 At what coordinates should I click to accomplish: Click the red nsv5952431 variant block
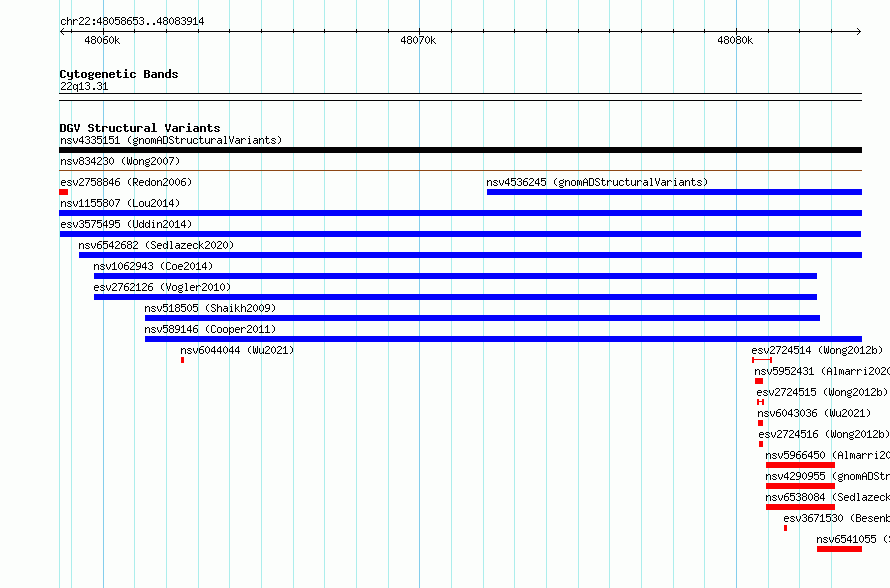point(759,381)
